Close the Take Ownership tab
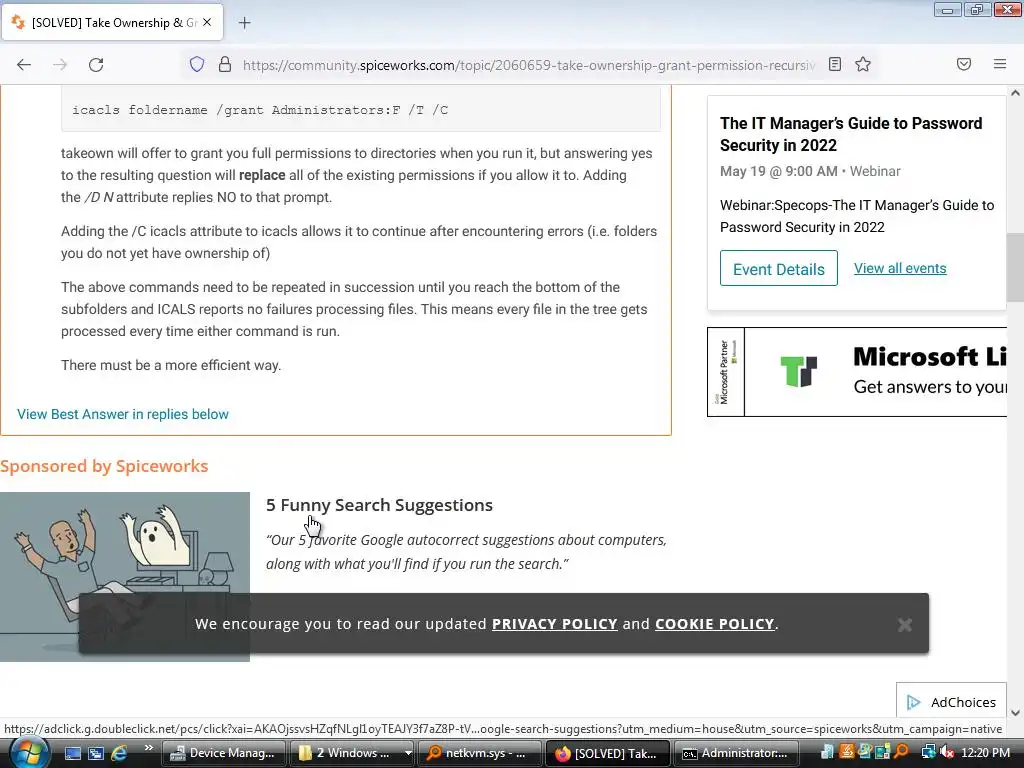The height and width of the screenshot is (768, 1024). pos(207,22)
